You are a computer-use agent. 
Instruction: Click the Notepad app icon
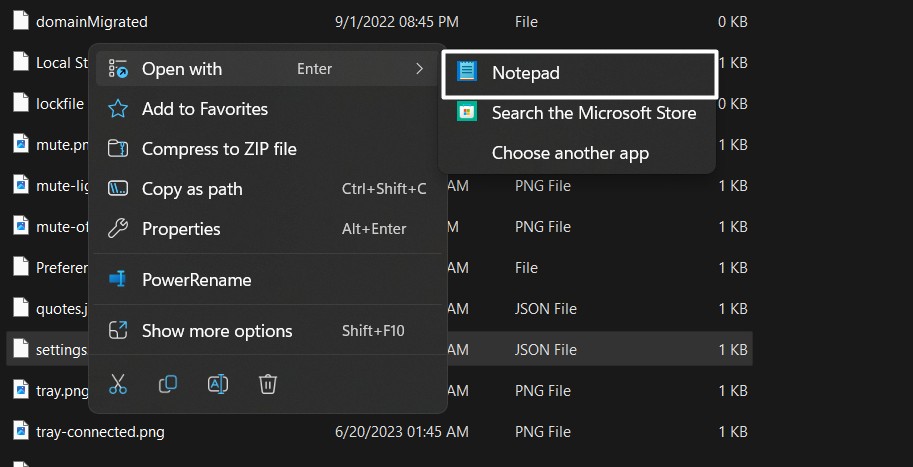click(467, 73)
